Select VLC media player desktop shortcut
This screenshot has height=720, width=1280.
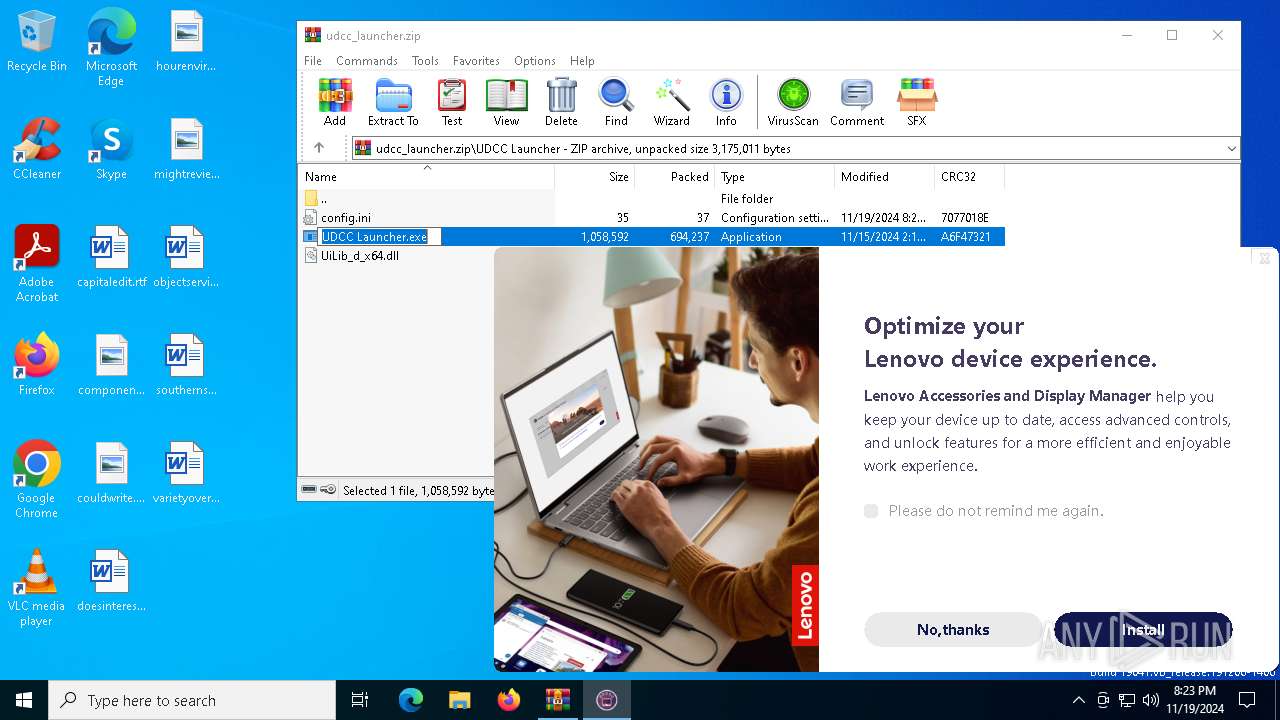pyautogui.click(x=37, y=588)
